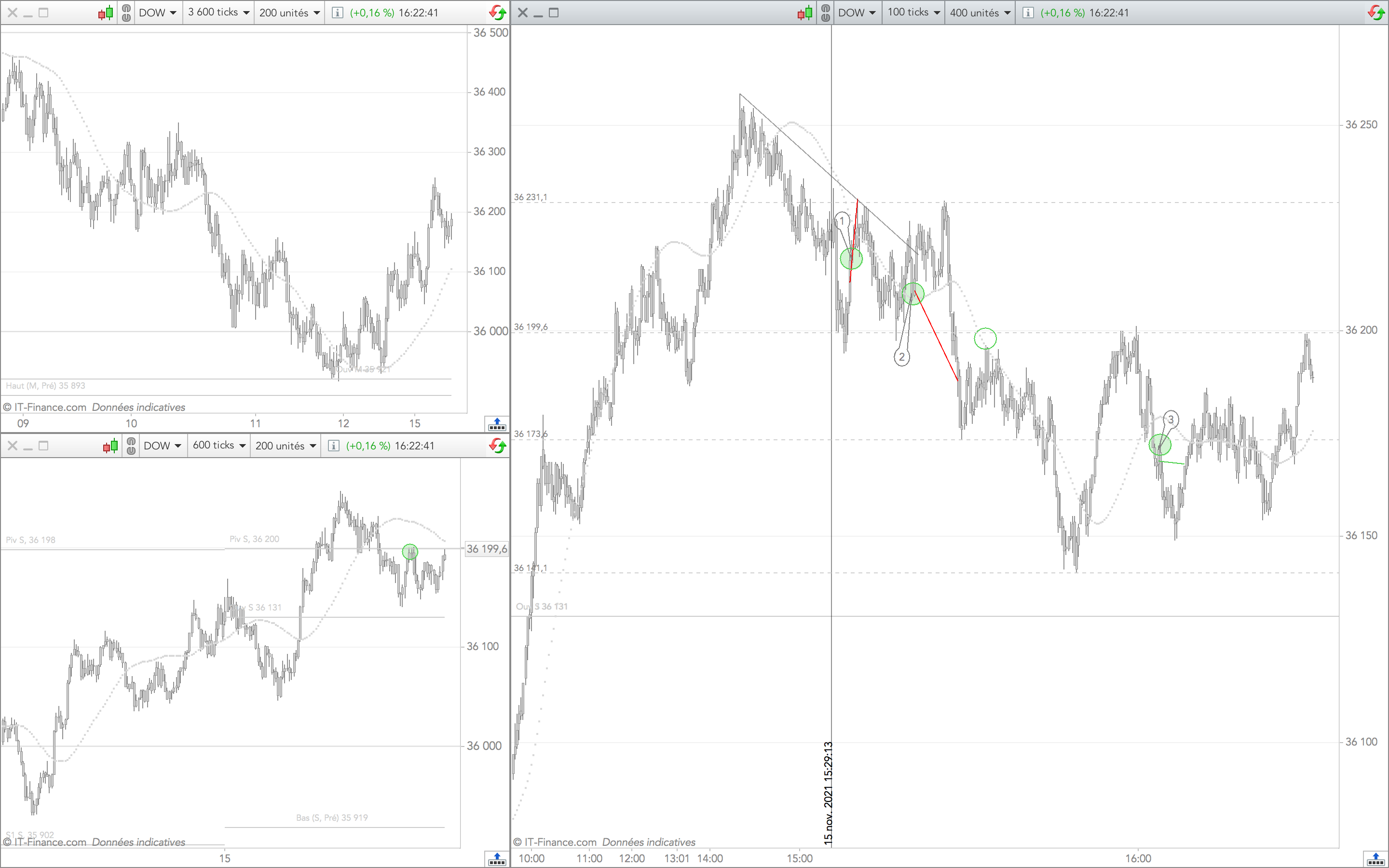This screenshot has width=1389, height=868.
Task: Click IT-Finance.com link in the 100 ticks chart
Action: pos(560,842)
